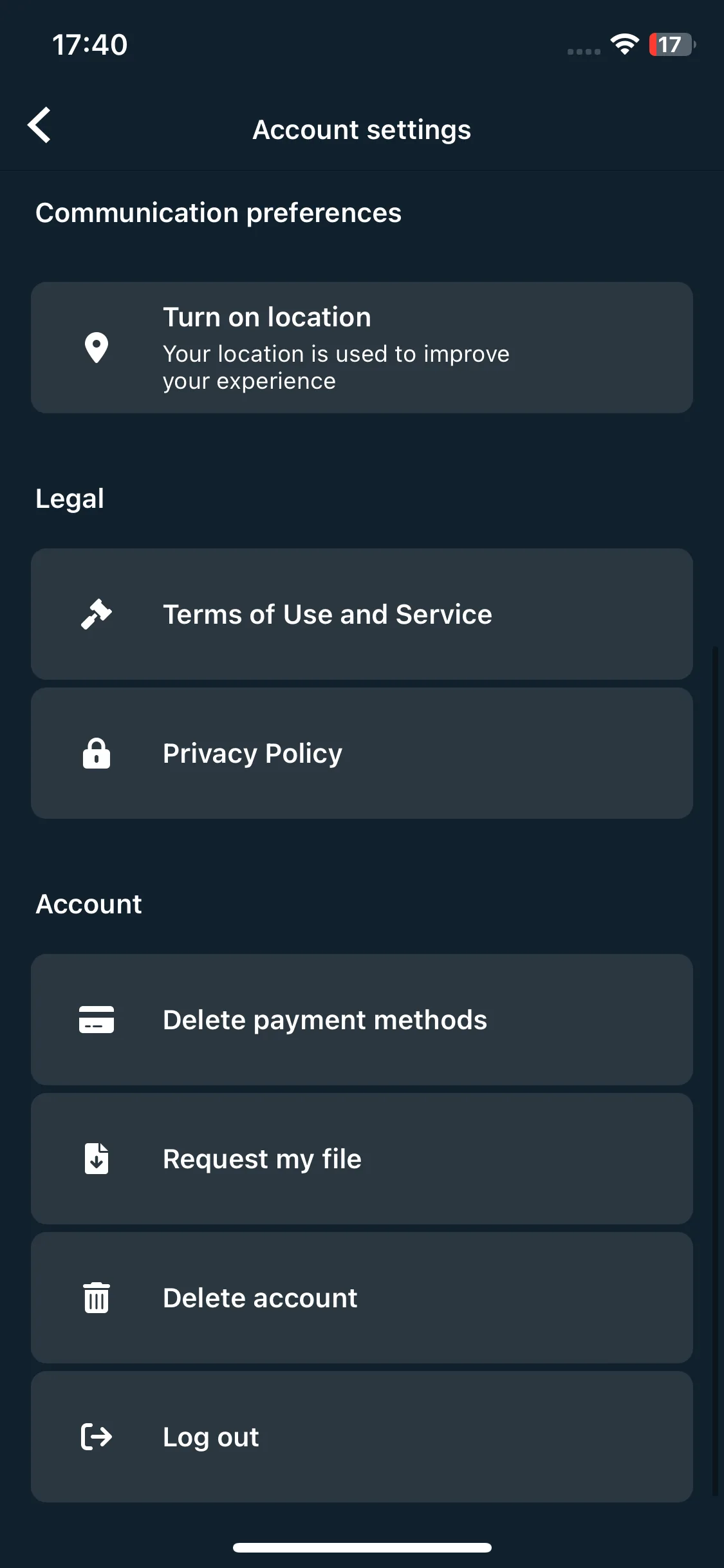Image resolution: width=724 pixels, height=1568 pixels.
Task: Tap the padlock icon beside Privacy Policy
Action: pyautogui.click(x=97, y=753)
